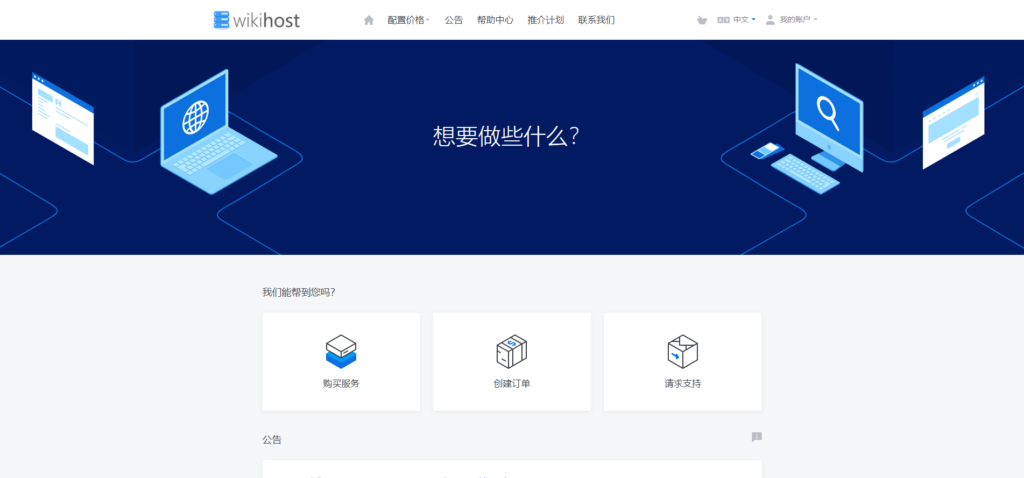Click the wikihost logo
Screen dimensions: 1024x478
point(257,20)
